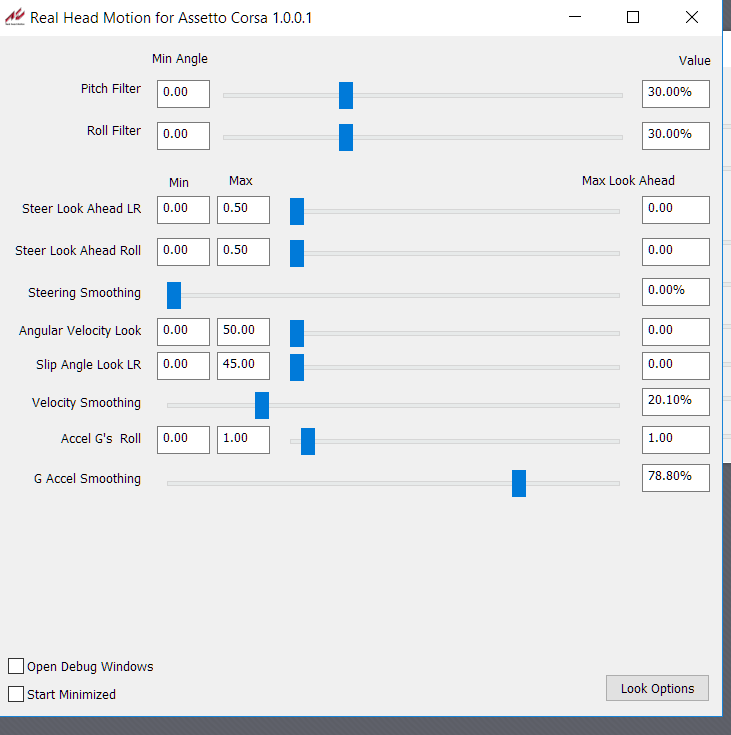Select the Pitch Filter 30.00% value field

676,94
